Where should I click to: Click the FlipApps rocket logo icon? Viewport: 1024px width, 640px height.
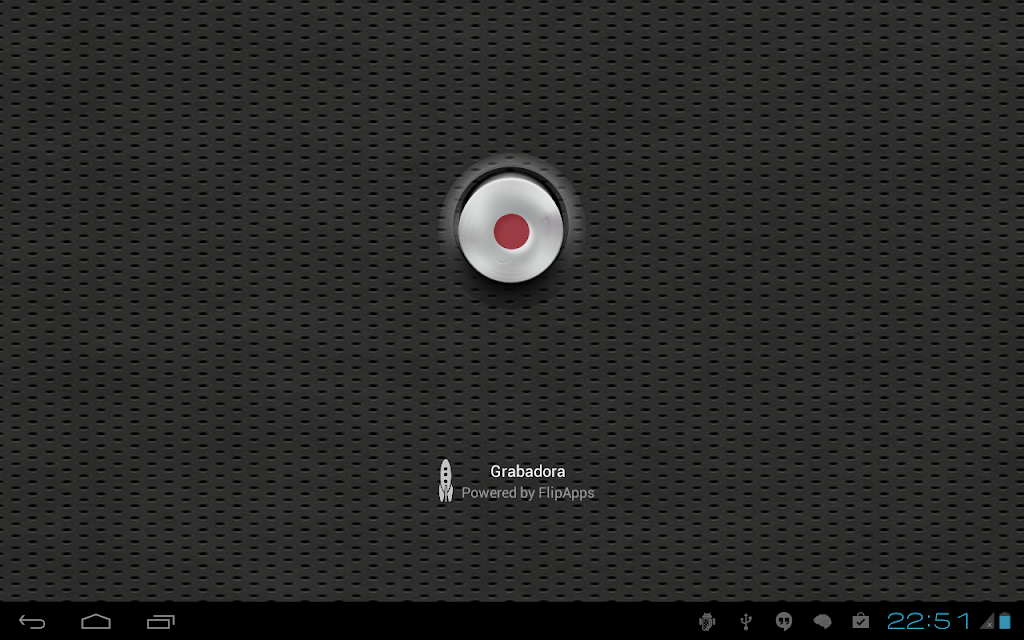pyautogui.click(x=445, y=481)
